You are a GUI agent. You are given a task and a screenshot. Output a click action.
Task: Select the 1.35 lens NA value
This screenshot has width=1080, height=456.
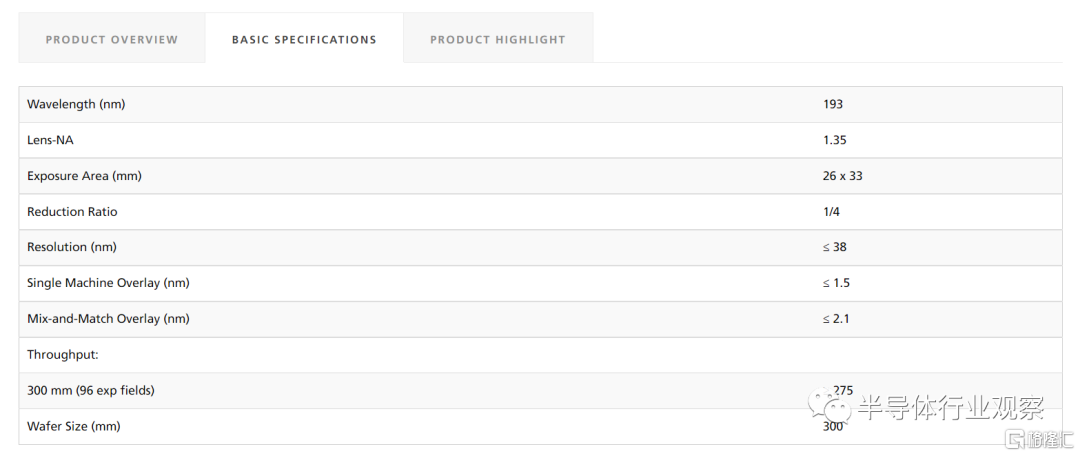(x=835, y=140)
